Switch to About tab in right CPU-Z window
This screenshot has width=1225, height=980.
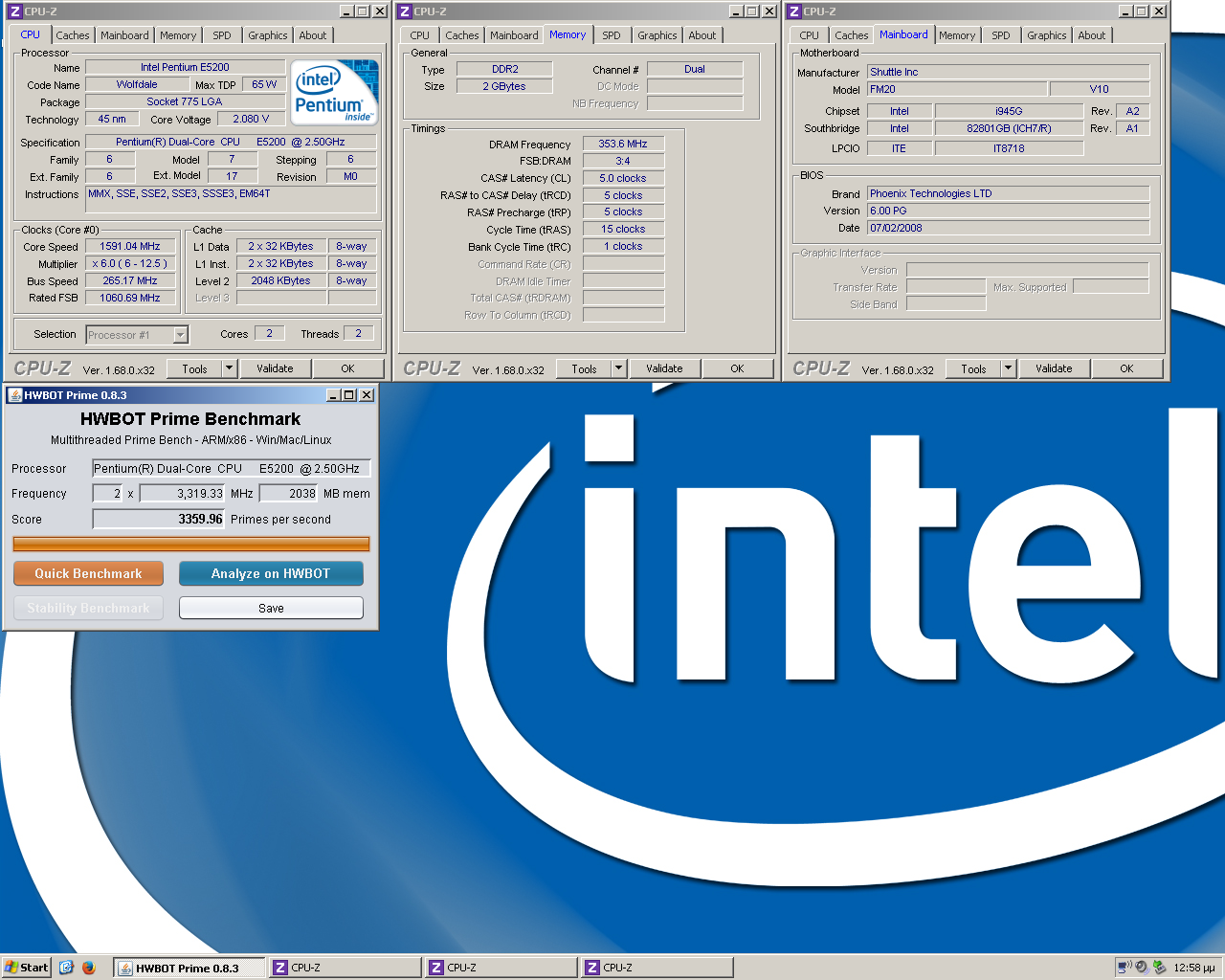click(x=1091, y=35)
